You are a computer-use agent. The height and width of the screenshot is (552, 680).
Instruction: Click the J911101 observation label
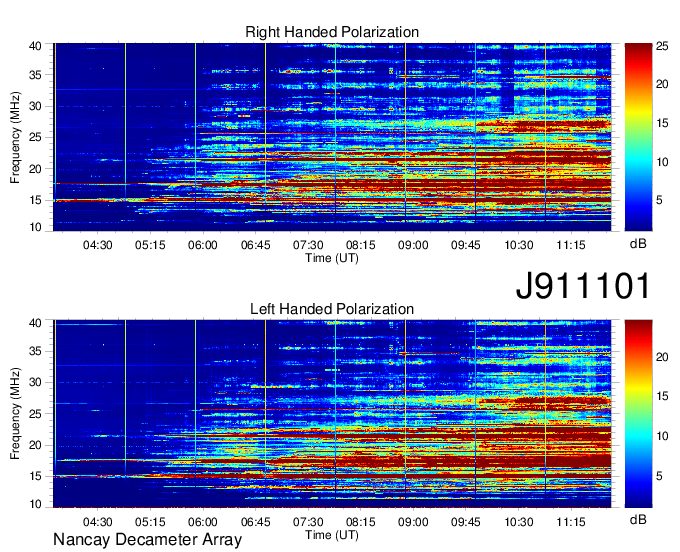click(583, 286)
